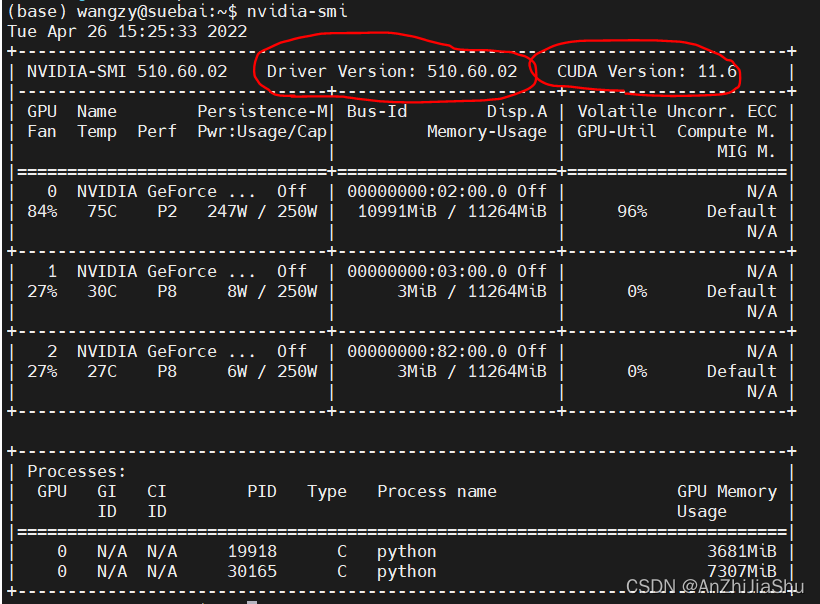Click the Pwr:Usage/Cap header

(x=262, y=131)
